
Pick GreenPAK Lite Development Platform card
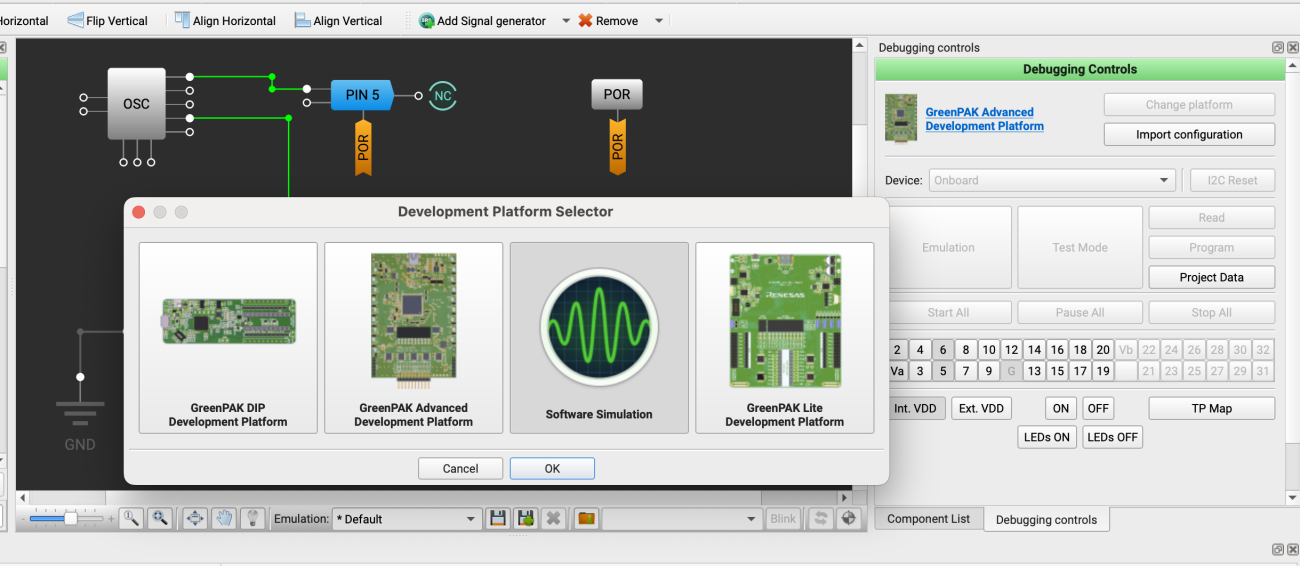[785, 337]
